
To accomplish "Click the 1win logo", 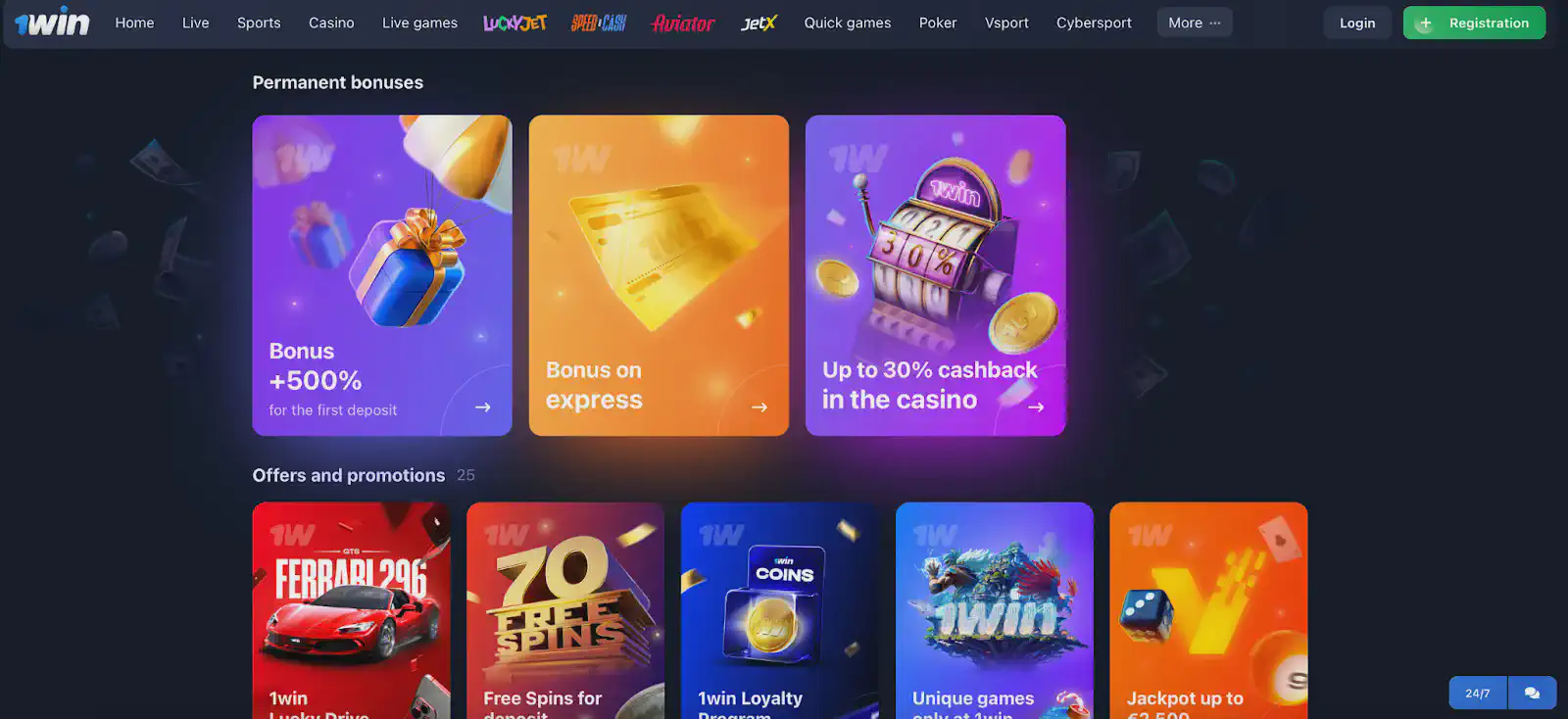I will tap(52, 22).
